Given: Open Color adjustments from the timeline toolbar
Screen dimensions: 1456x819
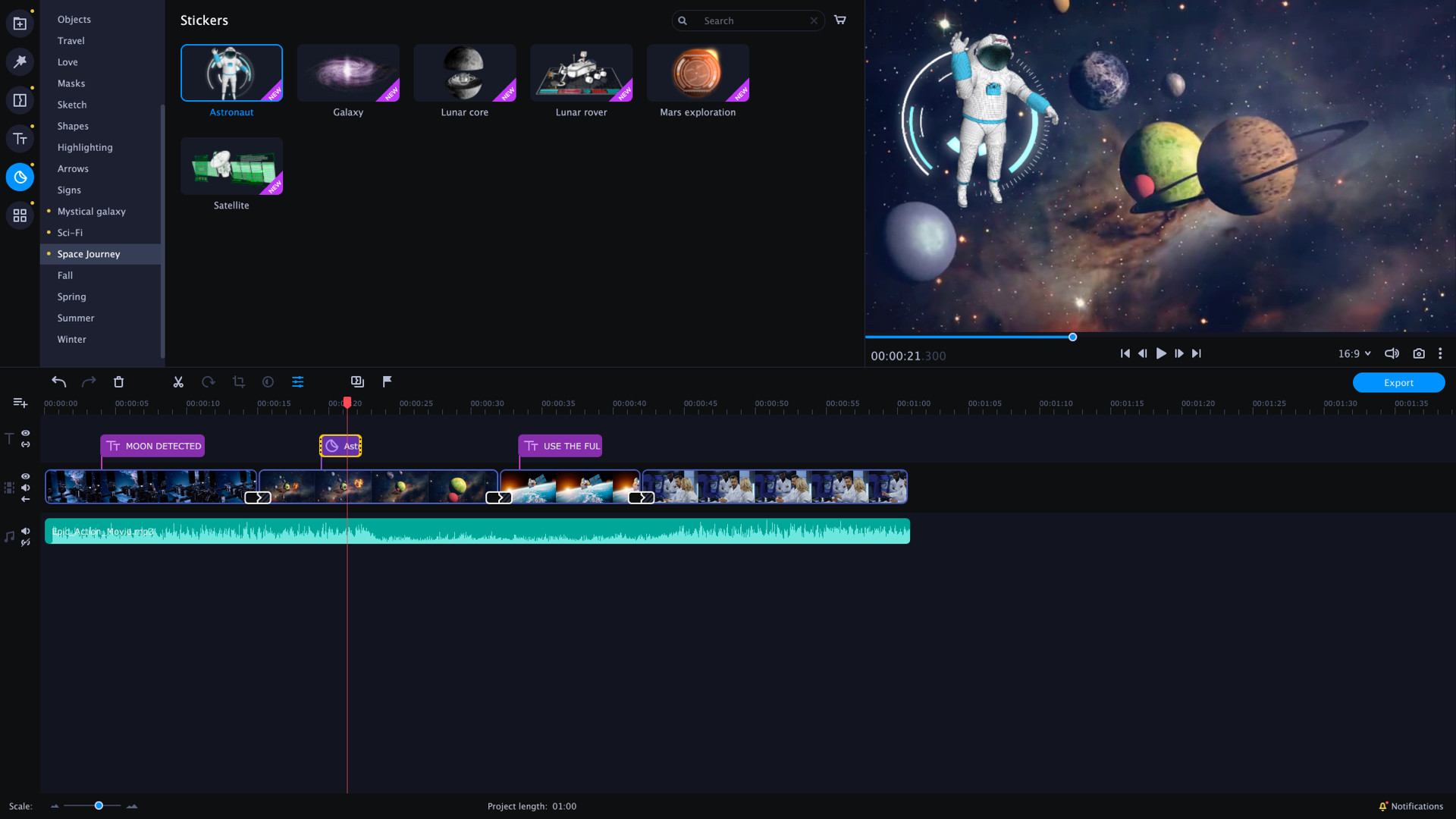Looking at the screenshot, I should (268, 381).
